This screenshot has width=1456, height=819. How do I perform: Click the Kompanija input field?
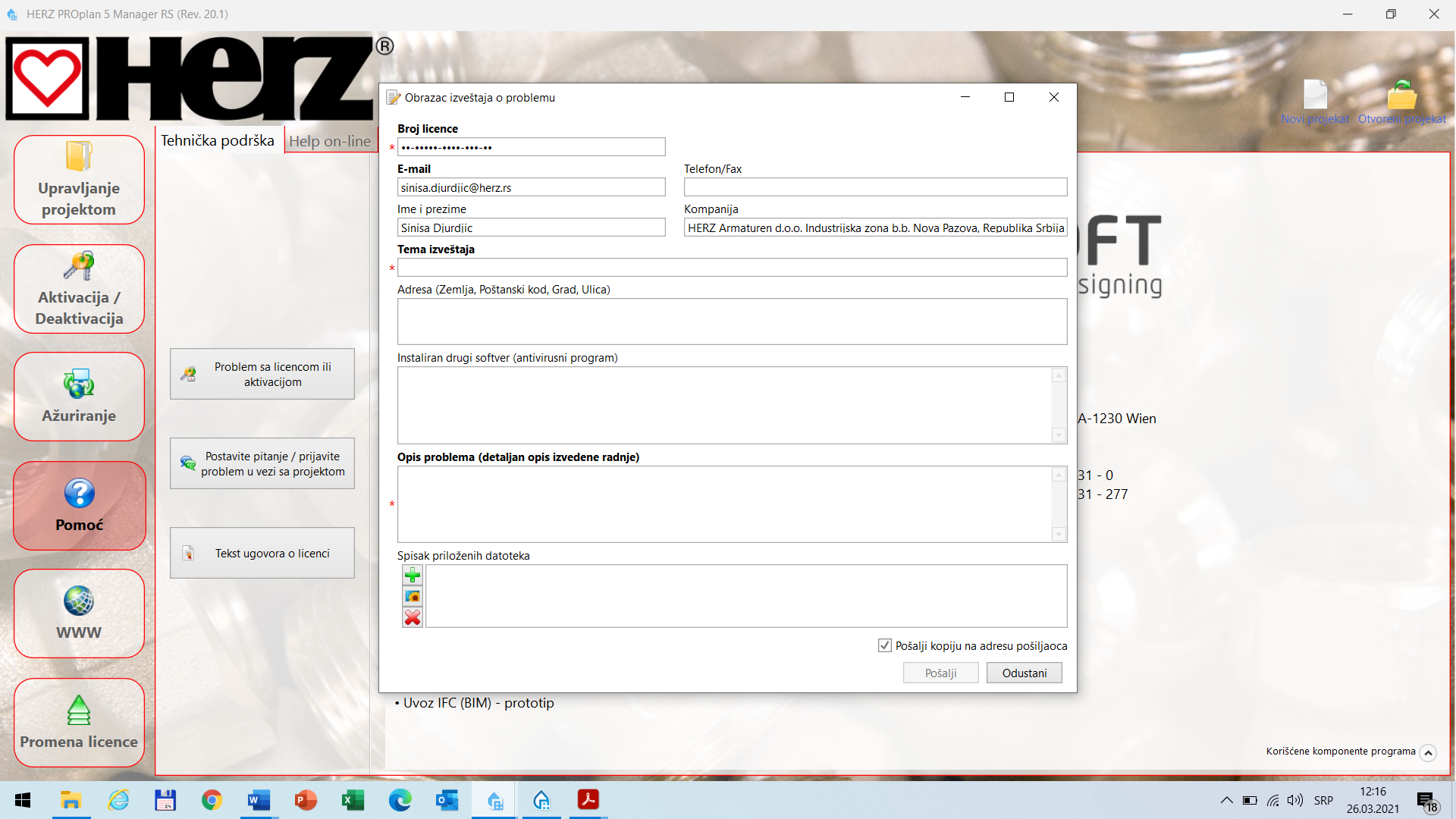875,227
